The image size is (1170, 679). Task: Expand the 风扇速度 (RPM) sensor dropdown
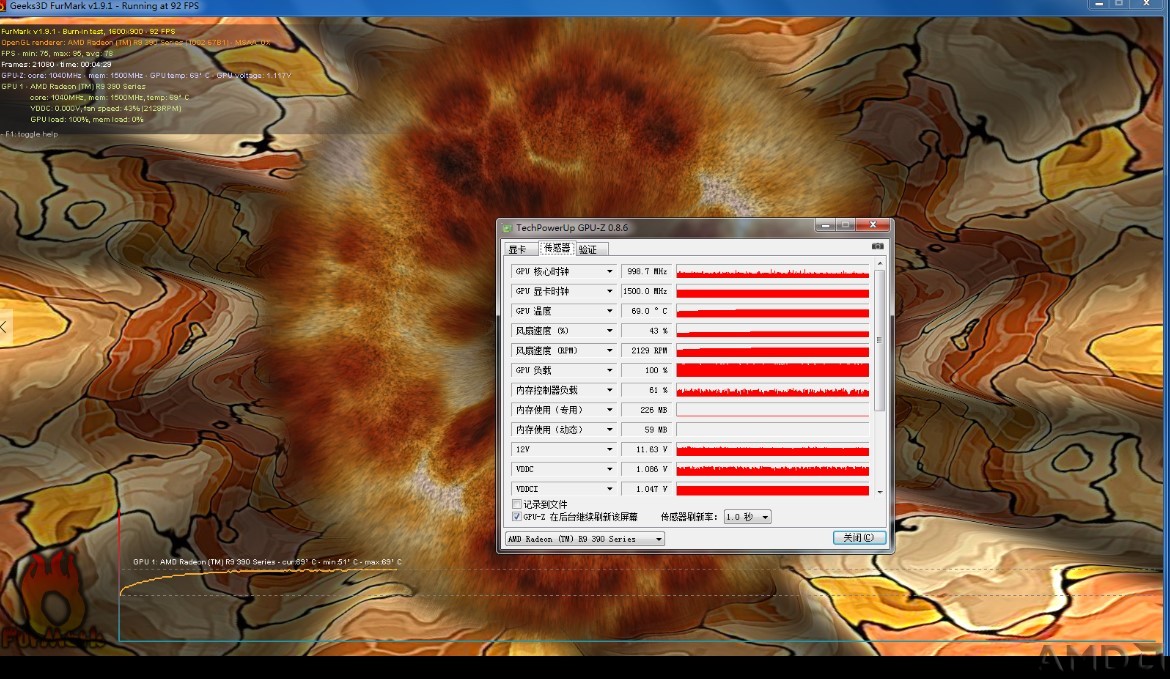(609, 351)
